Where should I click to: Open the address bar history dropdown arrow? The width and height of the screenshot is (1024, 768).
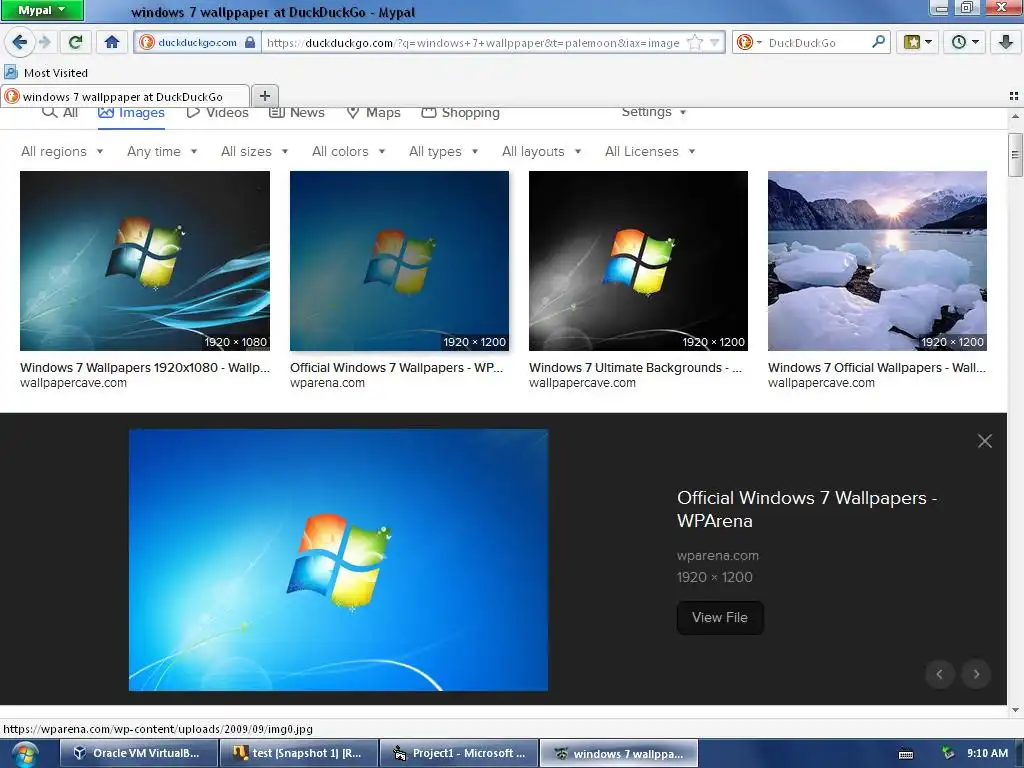(714, 42)
